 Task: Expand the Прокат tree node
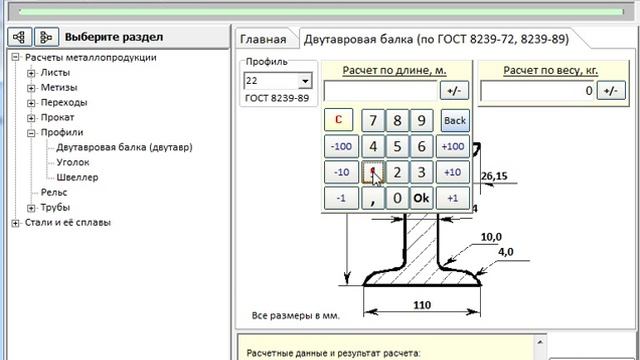[x=31, y=118]
